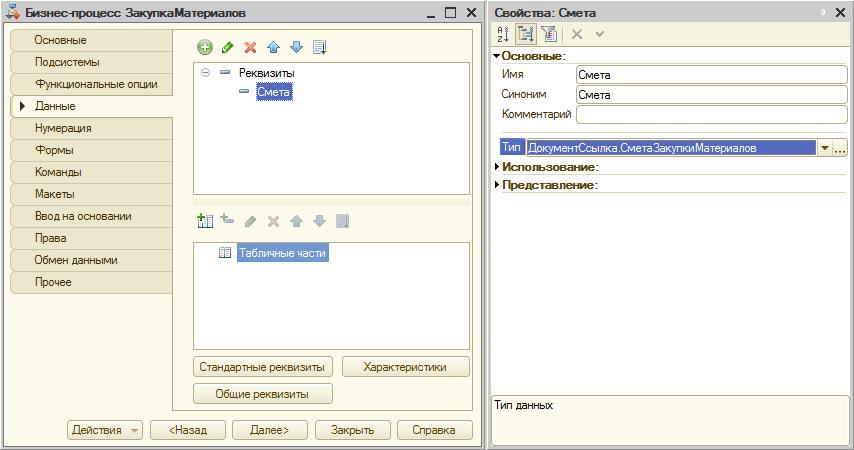Click the Комментарий input field
This screenshot has width=854, height=450.
(x=711, y=114)
